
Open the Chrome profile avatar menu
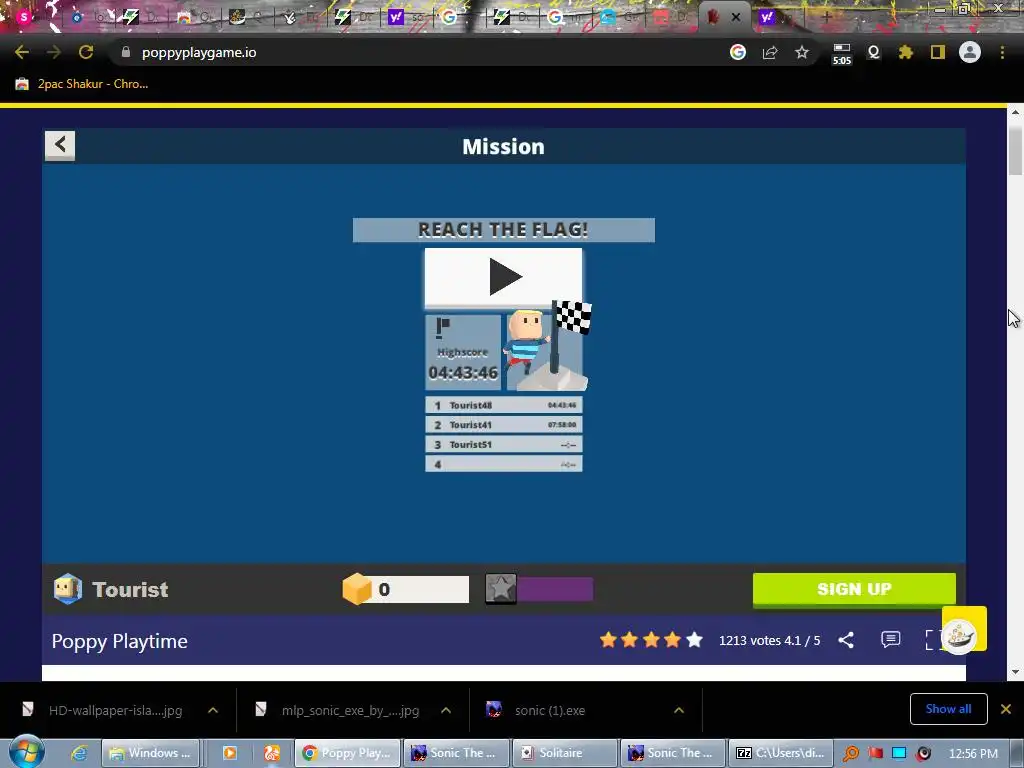[x=970, y=52]
